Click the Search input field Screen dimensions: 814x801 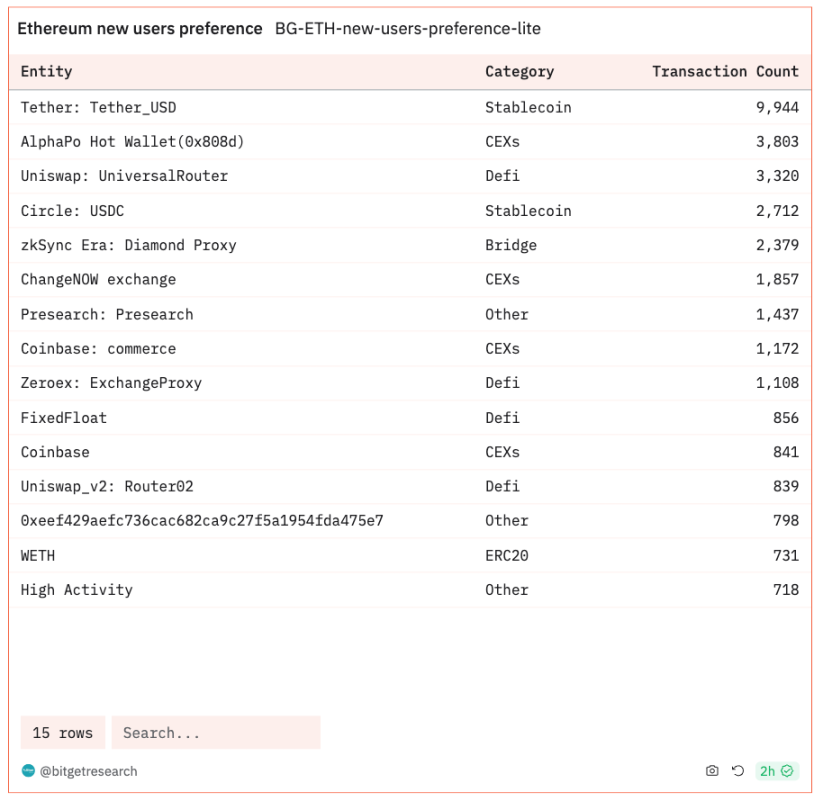click(215, 733)
